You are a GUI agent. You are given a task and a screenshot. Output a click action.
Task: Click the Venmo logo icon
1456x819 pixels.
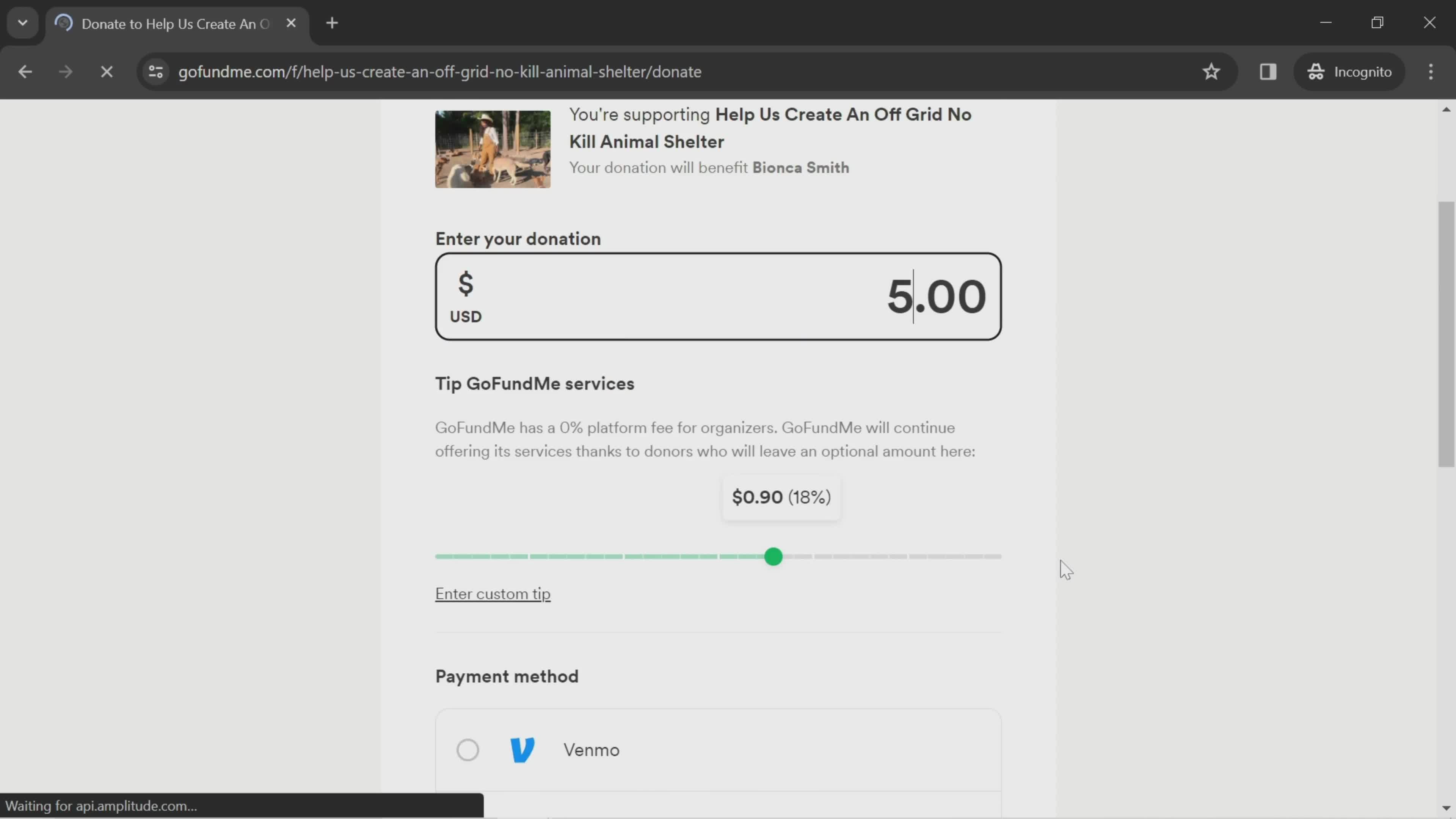point(522,750)
